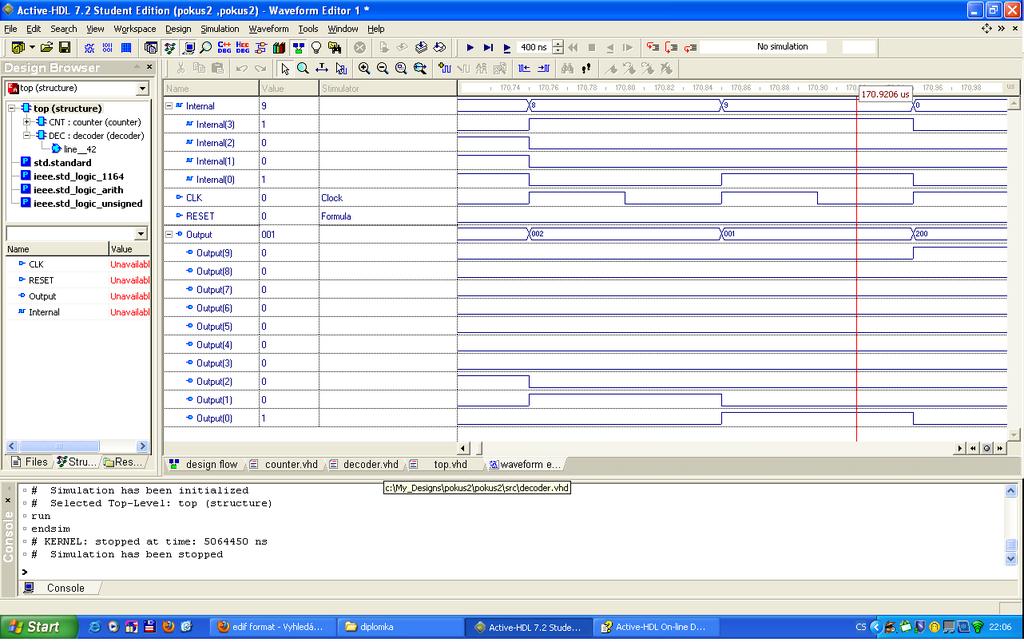Screen dimensions: 1024x642
Task: Adjust the 400 ns time stepper
Action: pos(558,47)
